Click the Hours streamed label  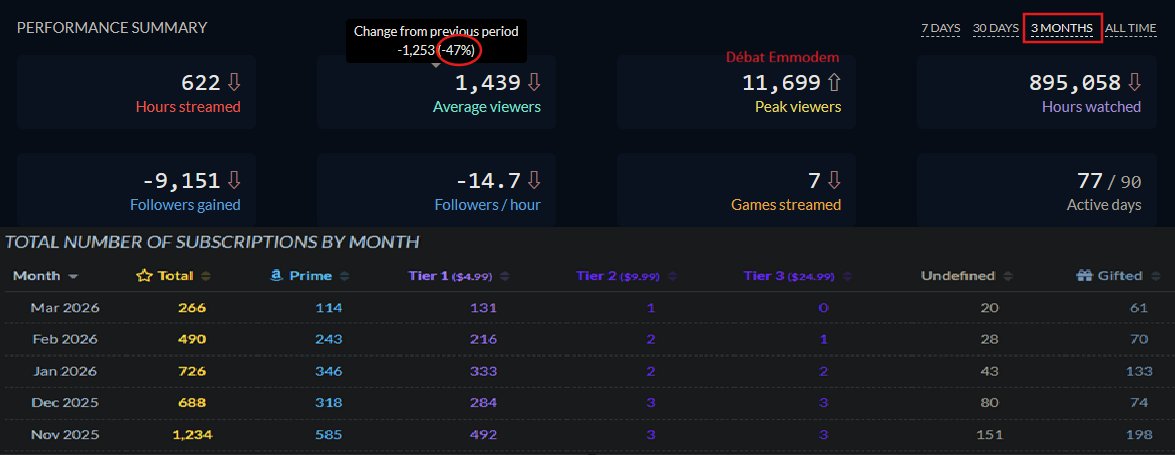(x=188, y=107)
